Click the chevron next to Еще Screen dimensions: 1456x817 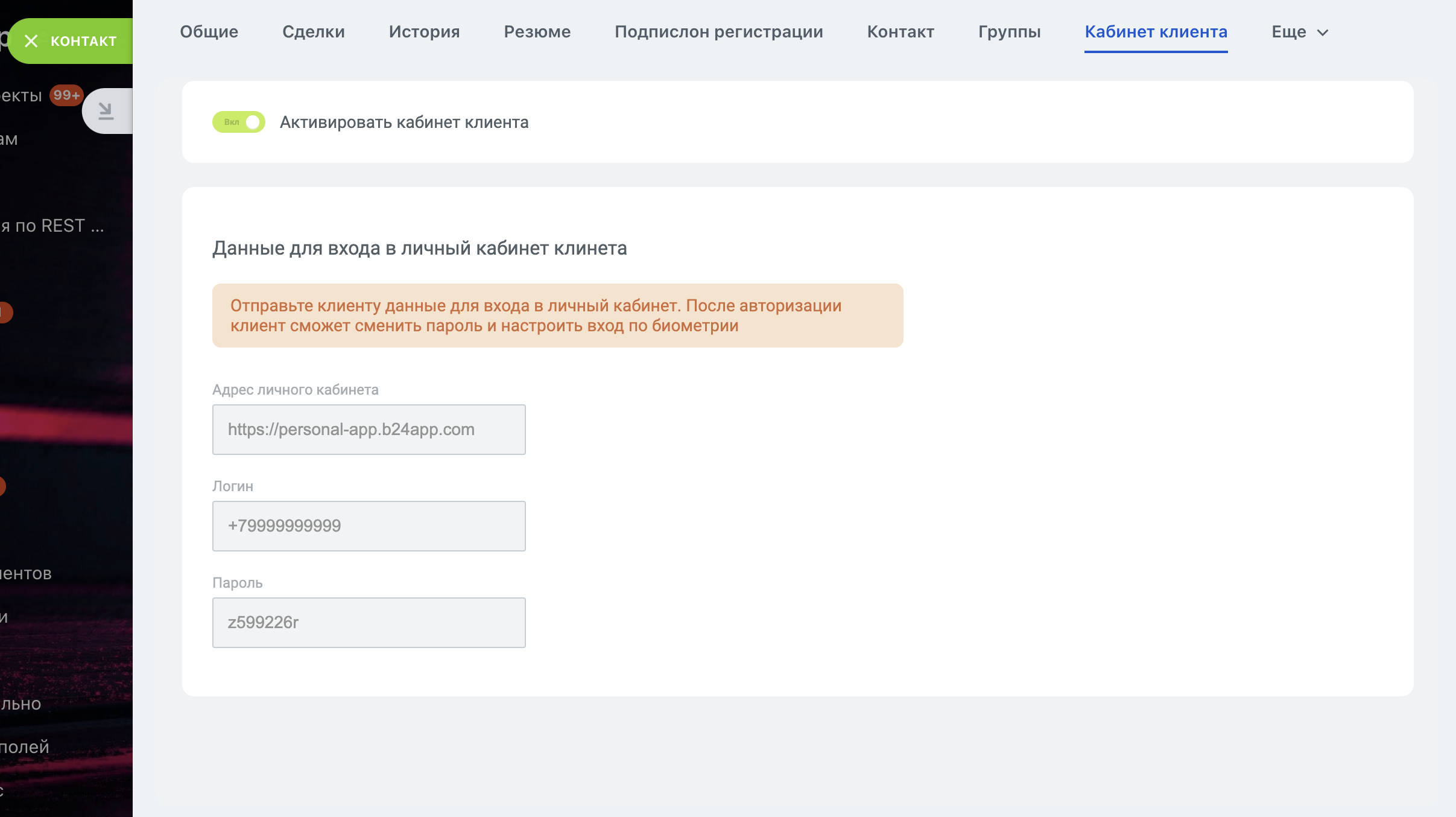(1323, 33)
